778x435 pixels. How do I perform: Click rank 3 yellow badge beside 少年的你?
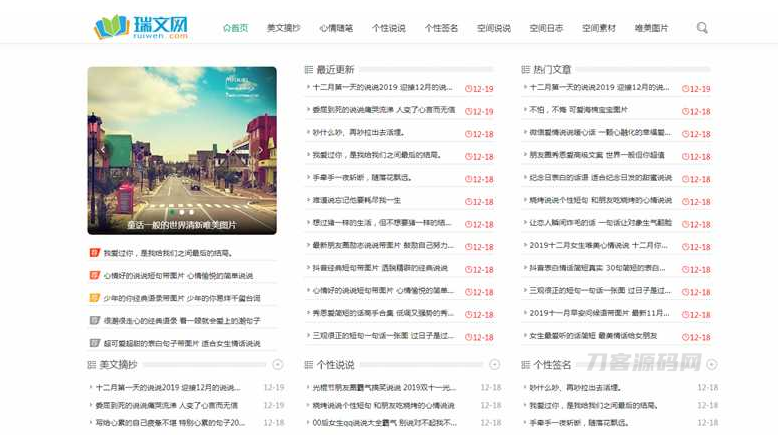[95, 298]
